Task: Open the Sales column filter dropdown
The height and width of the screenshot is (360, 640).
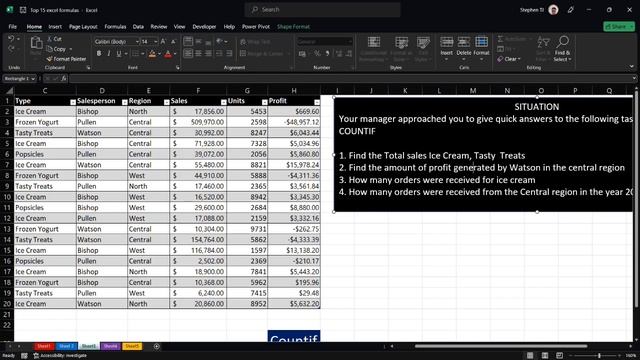Action: click(x=224, y=102)
